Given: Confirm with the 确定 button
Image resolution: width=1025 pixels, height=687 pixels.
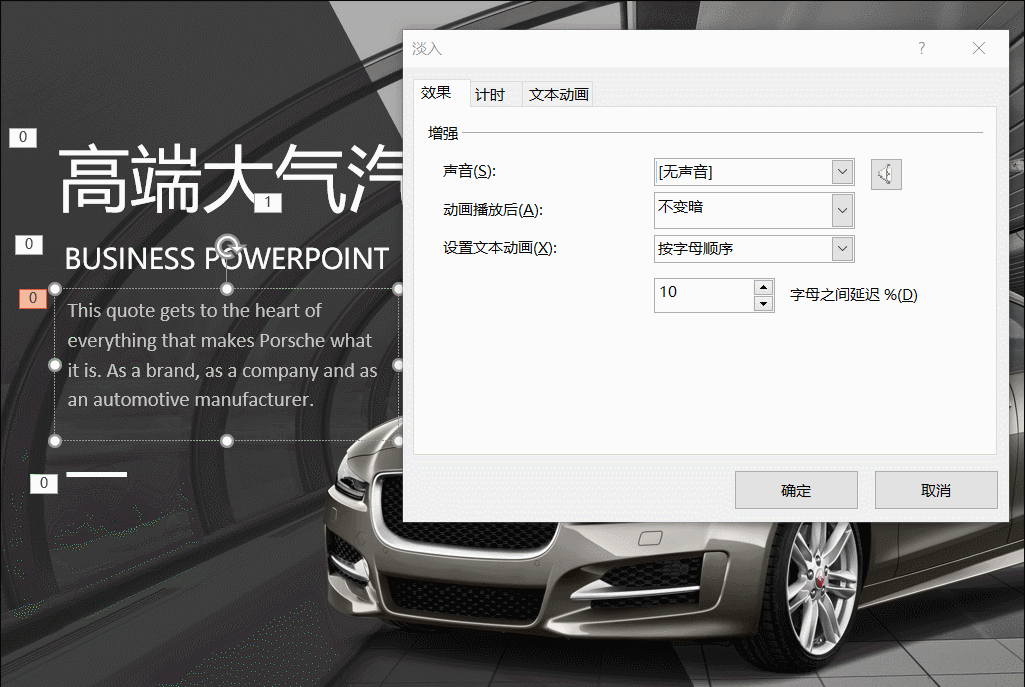Looking at the screenshot, I should click(796, 490).
